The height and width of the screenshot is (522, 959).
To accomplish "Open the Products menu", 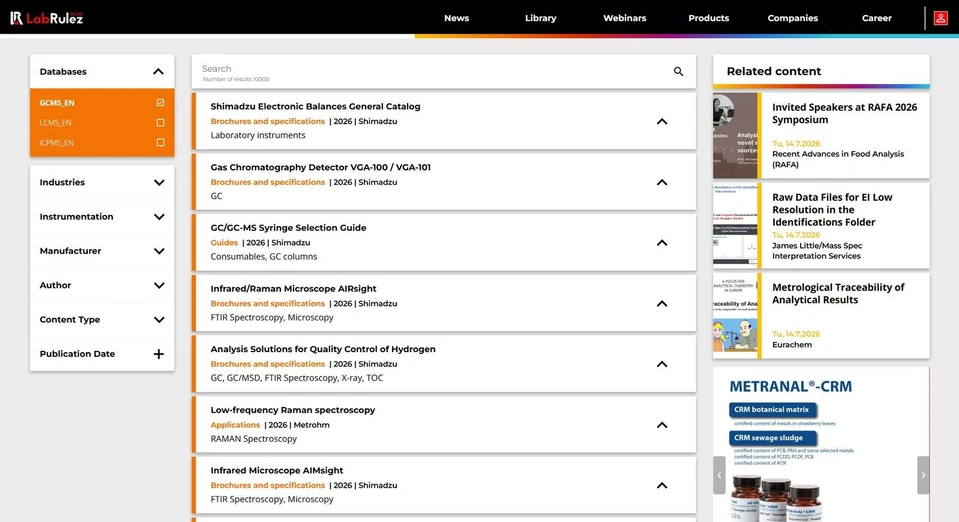I will (x=708, y=18).
